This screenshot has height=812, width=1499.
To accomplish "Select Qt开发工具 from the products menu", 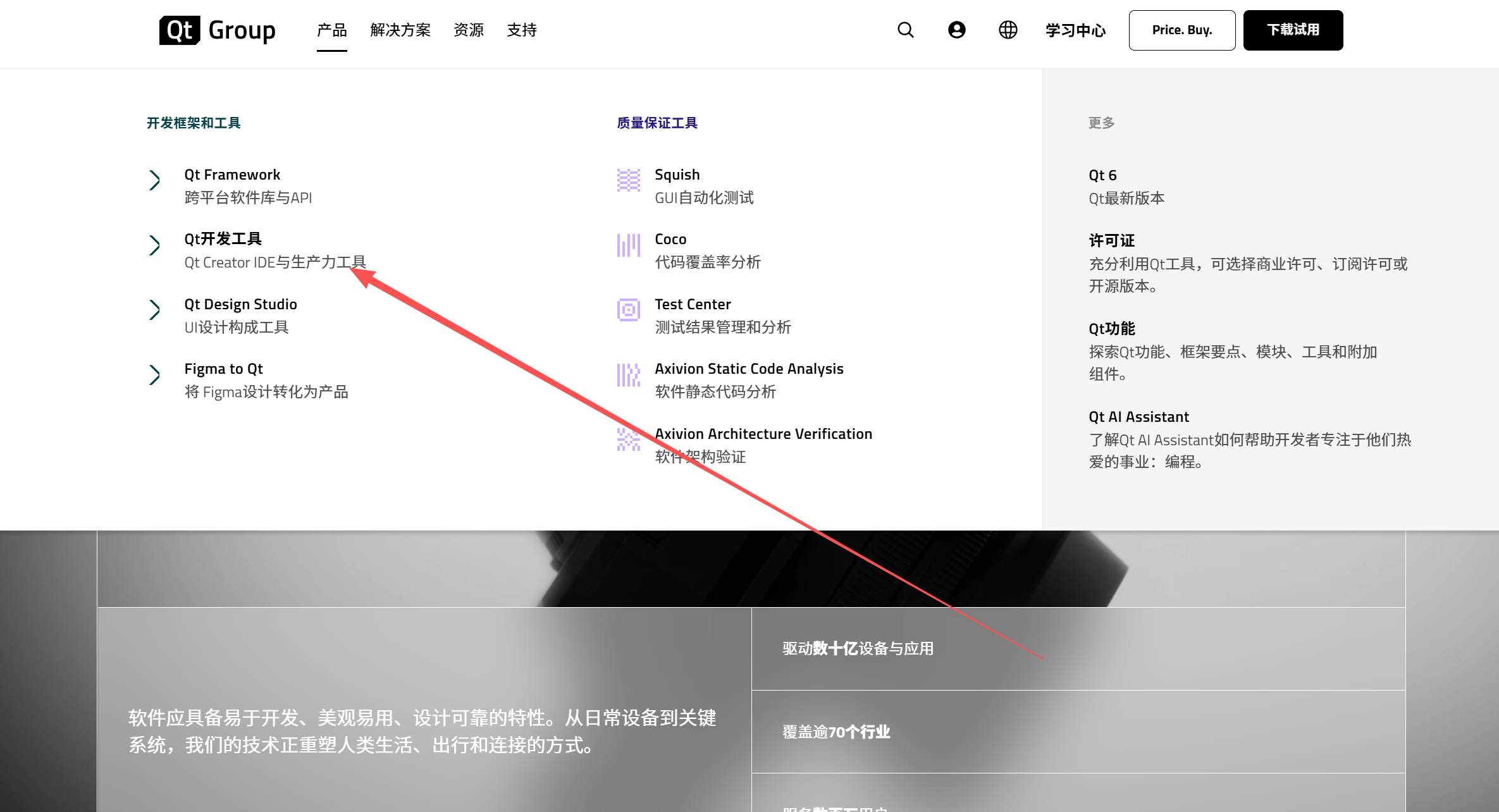I will point(223,238).
